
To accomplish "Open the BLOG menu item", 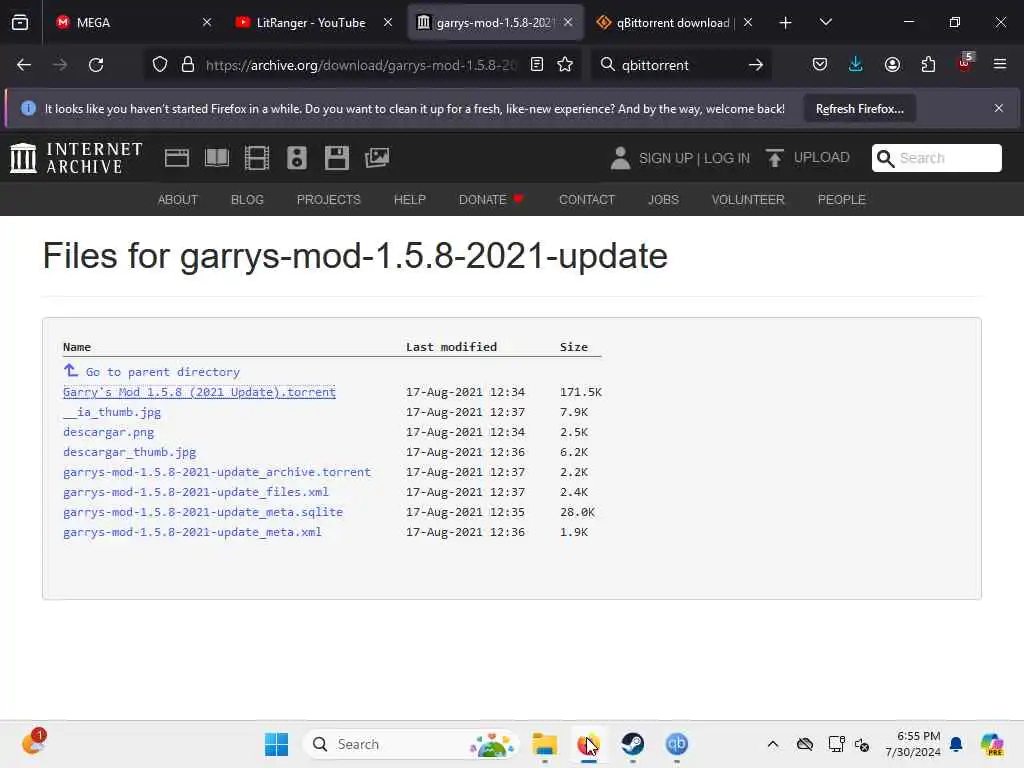I will 248,200.
